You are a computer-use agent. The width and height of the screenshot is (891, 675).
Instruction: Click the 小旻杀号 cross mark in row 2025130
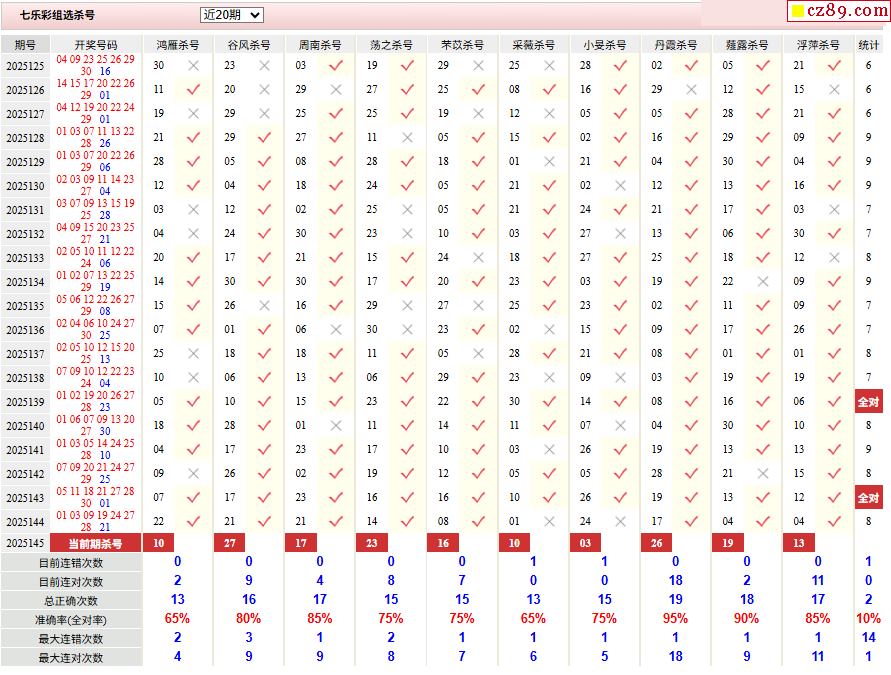tap(620, 185)
